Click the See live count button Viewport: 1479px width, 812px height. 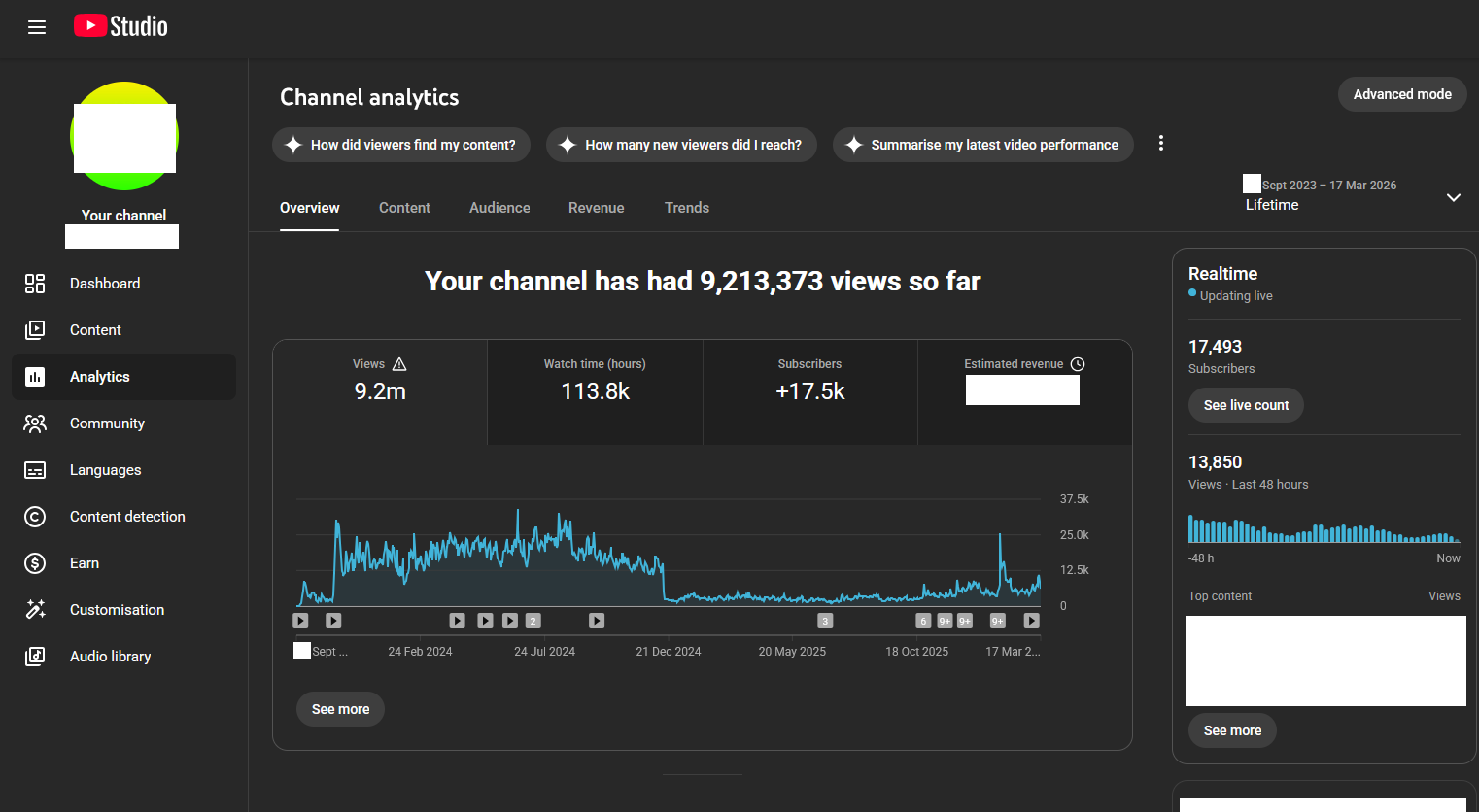(x=1246, y=405)
